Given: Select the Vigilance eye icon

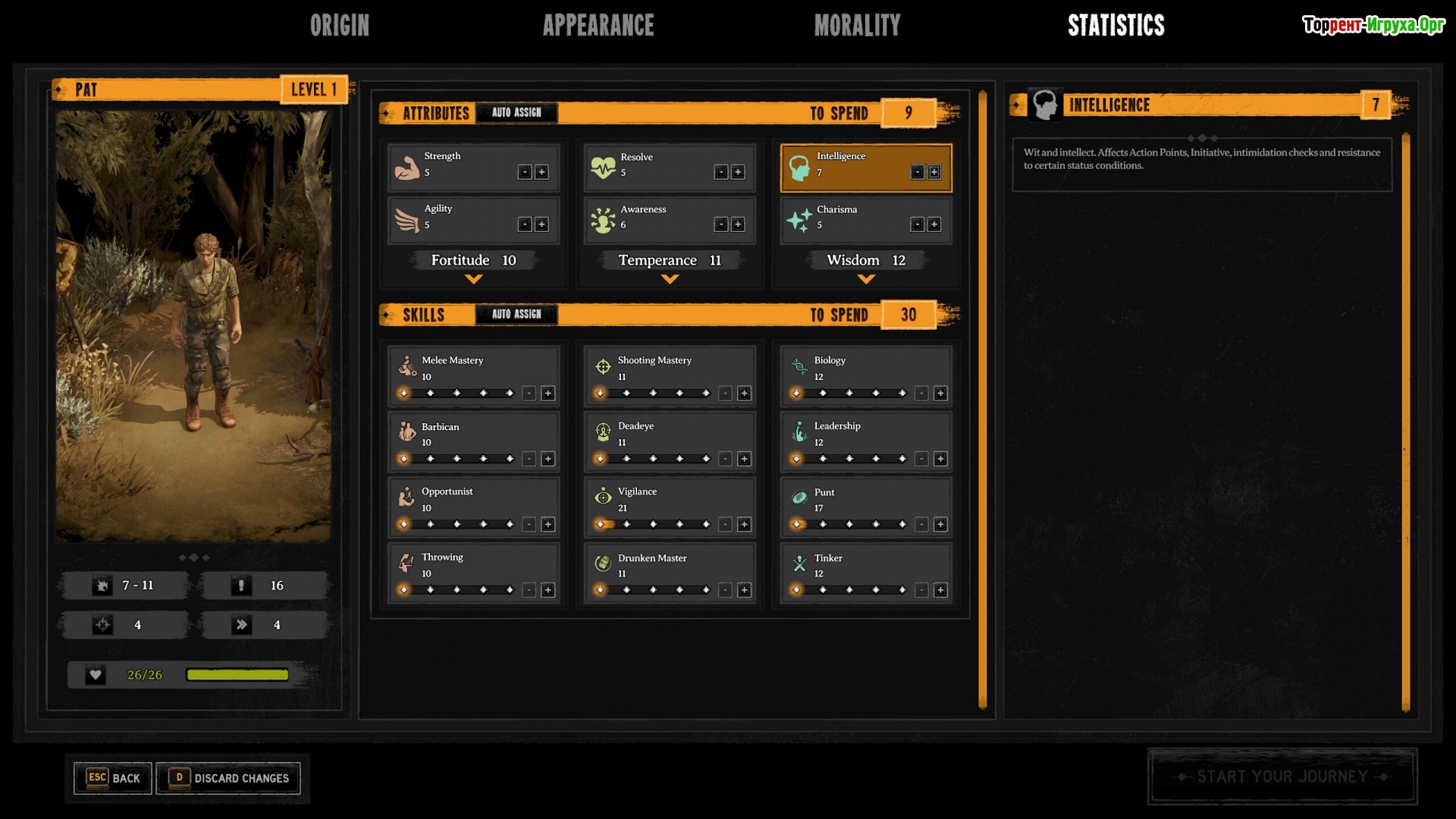Looking at the screenshot, I should (x=603, y=497).
